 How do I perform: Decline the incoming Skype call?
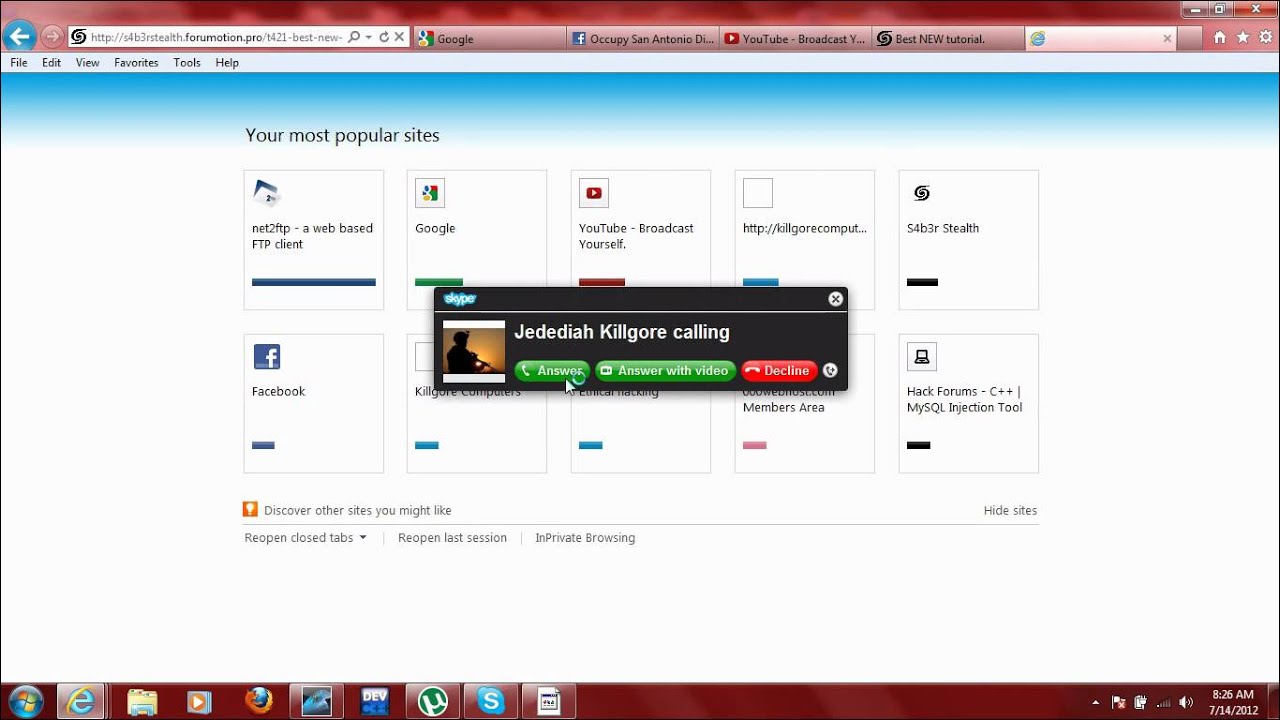779,371
